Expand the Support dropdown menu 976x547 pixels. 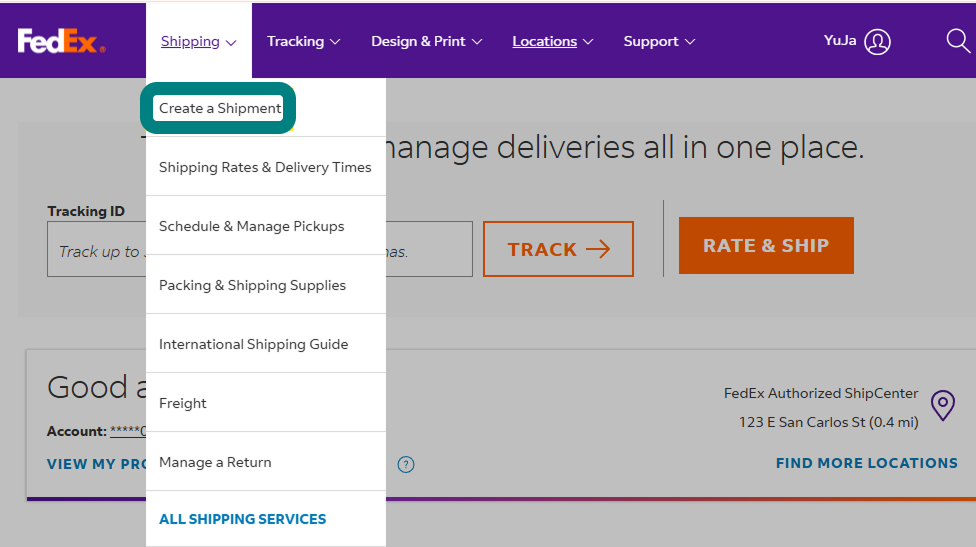click(x=659, y=42)
